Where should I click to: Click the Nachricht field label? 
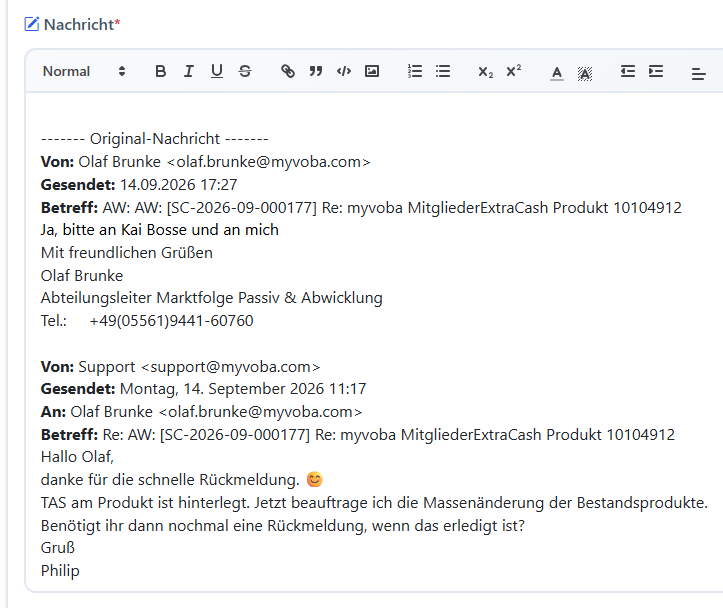pos(82,24)
